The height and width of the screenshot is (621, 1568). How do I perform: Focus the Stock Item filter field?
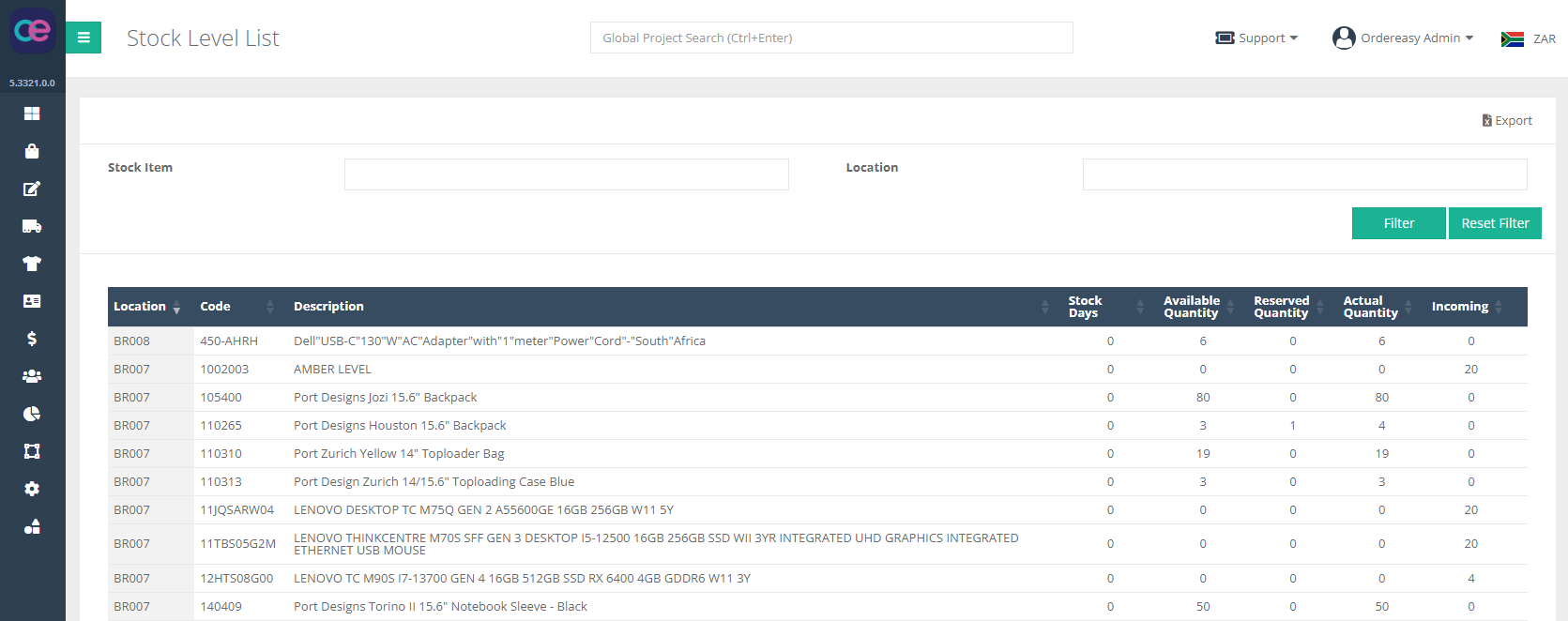click(566, 174)
